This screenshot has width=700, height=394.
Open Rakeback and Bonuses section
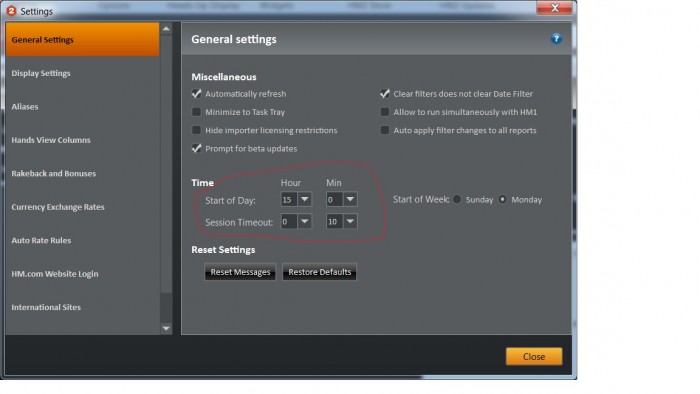(x=83, y=174)
